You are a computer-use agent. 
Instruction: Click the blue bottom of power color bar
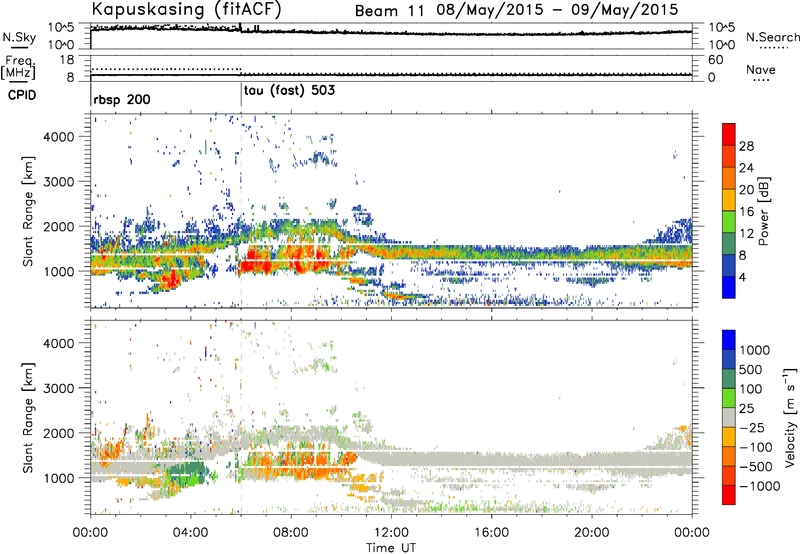tap(729, 287)
